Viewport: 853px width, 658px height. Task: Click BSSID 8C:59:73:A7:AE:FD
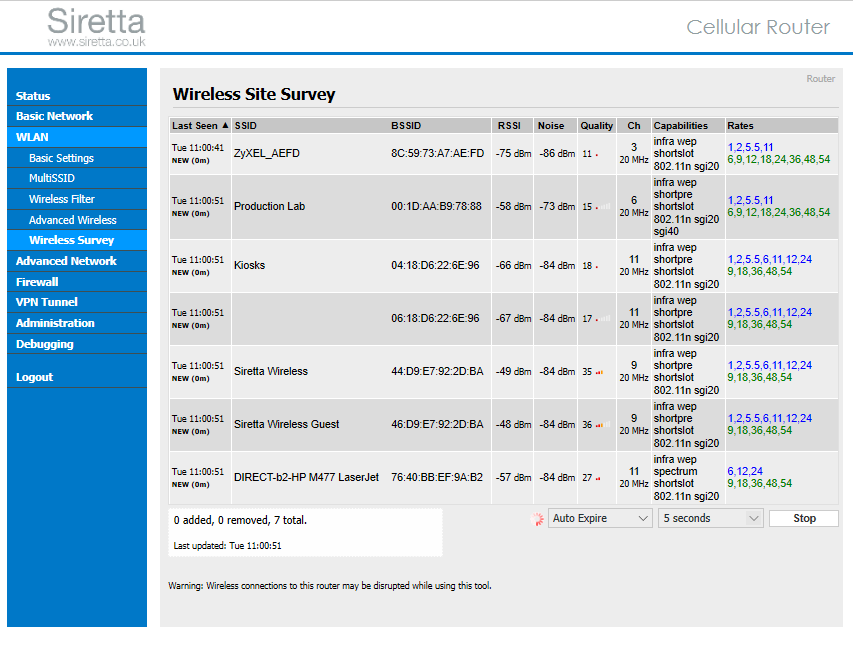pyautogui.click(x=437, y=153)
